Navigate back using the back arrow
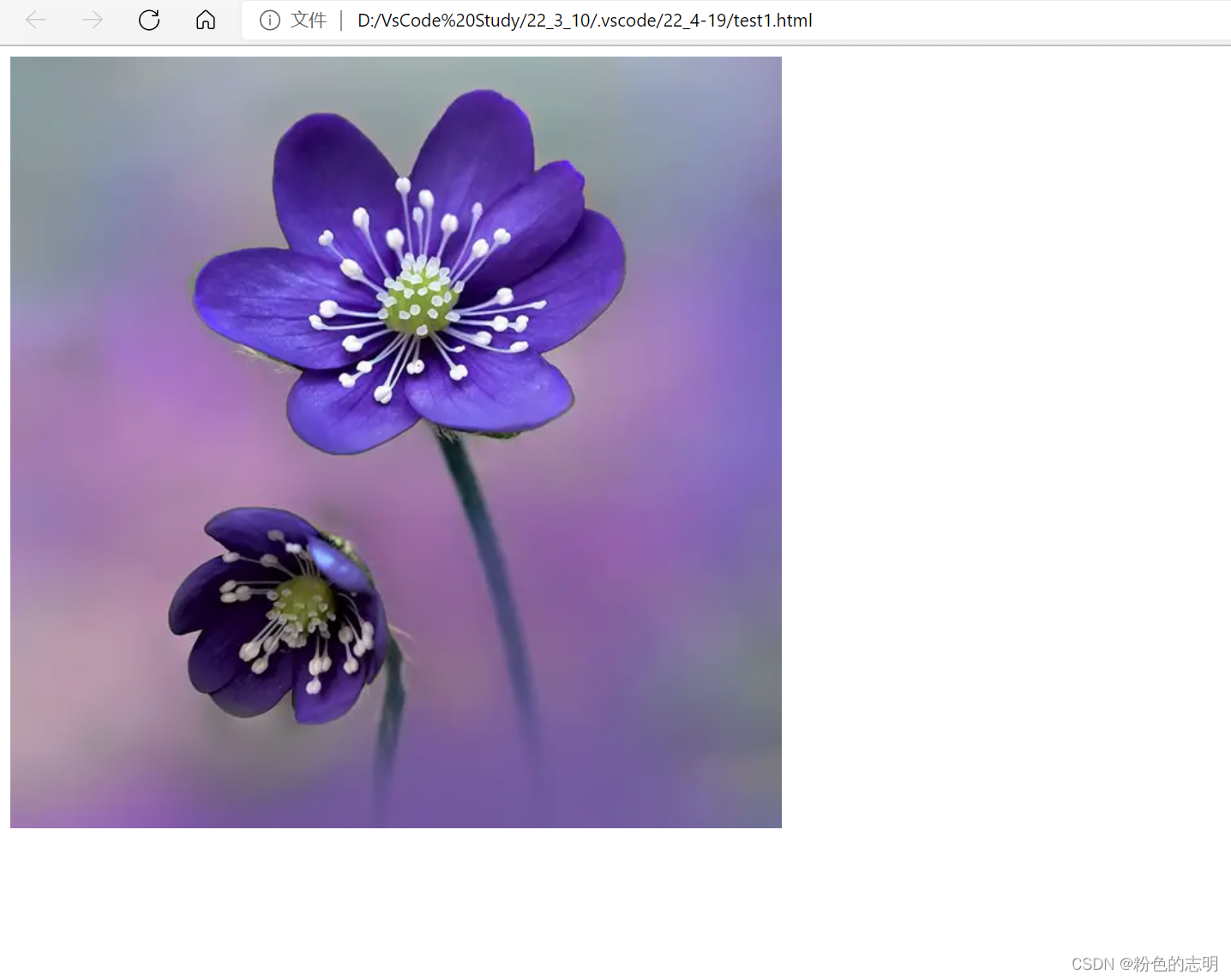The image size is (1231, 980). point(35,20)
